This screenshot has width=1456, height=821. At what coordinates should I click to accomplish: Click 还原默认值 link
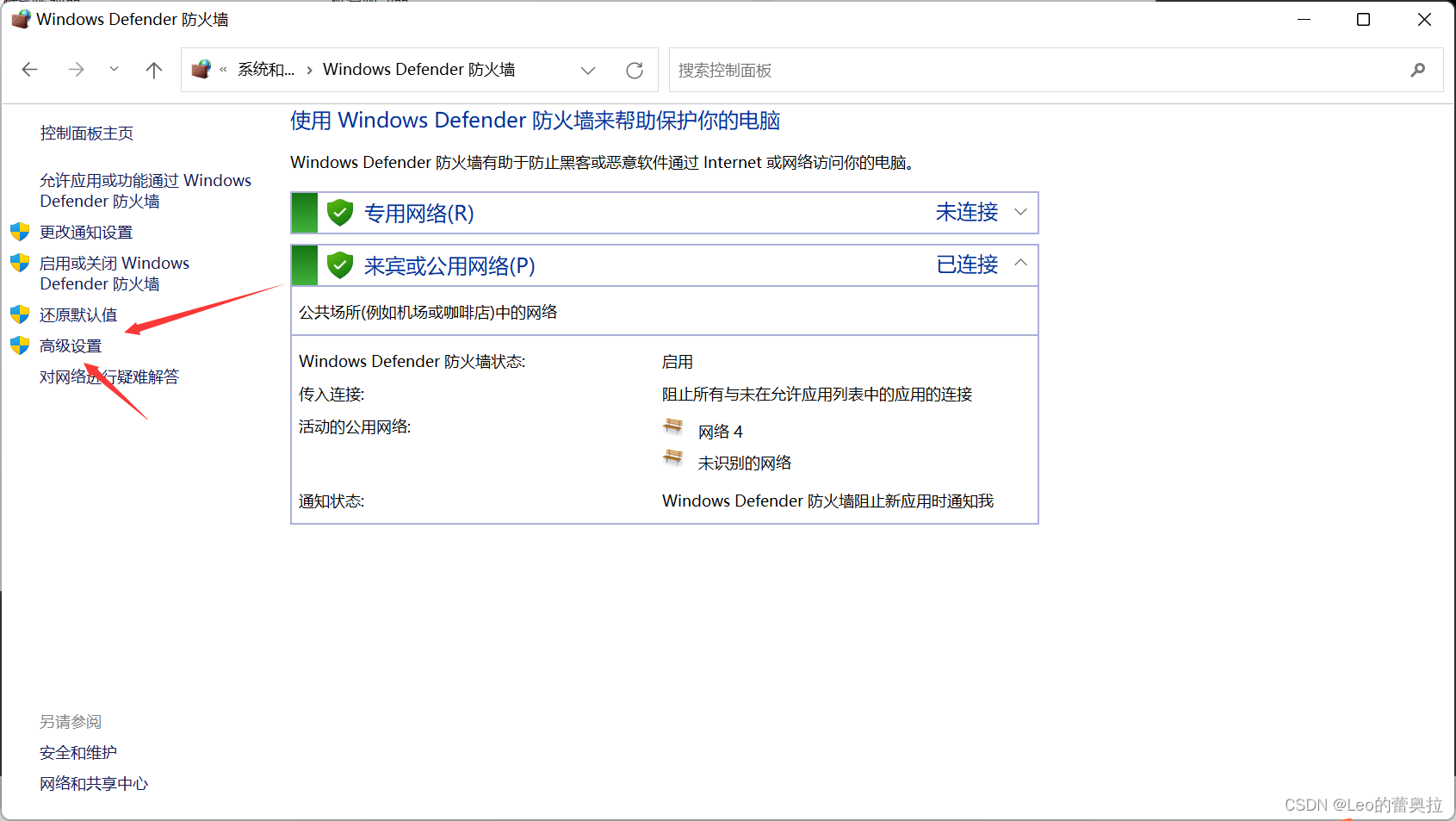point(78,315)
